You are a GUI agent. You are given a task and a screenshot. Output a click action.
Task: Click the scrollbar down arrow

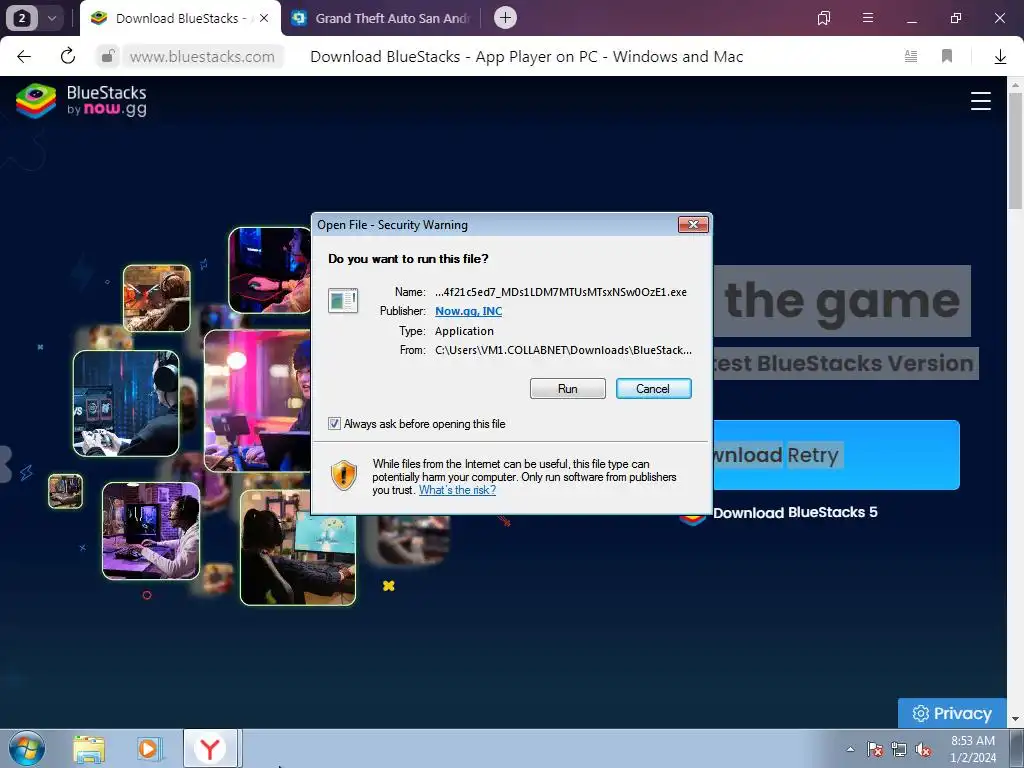(1015, 719)
